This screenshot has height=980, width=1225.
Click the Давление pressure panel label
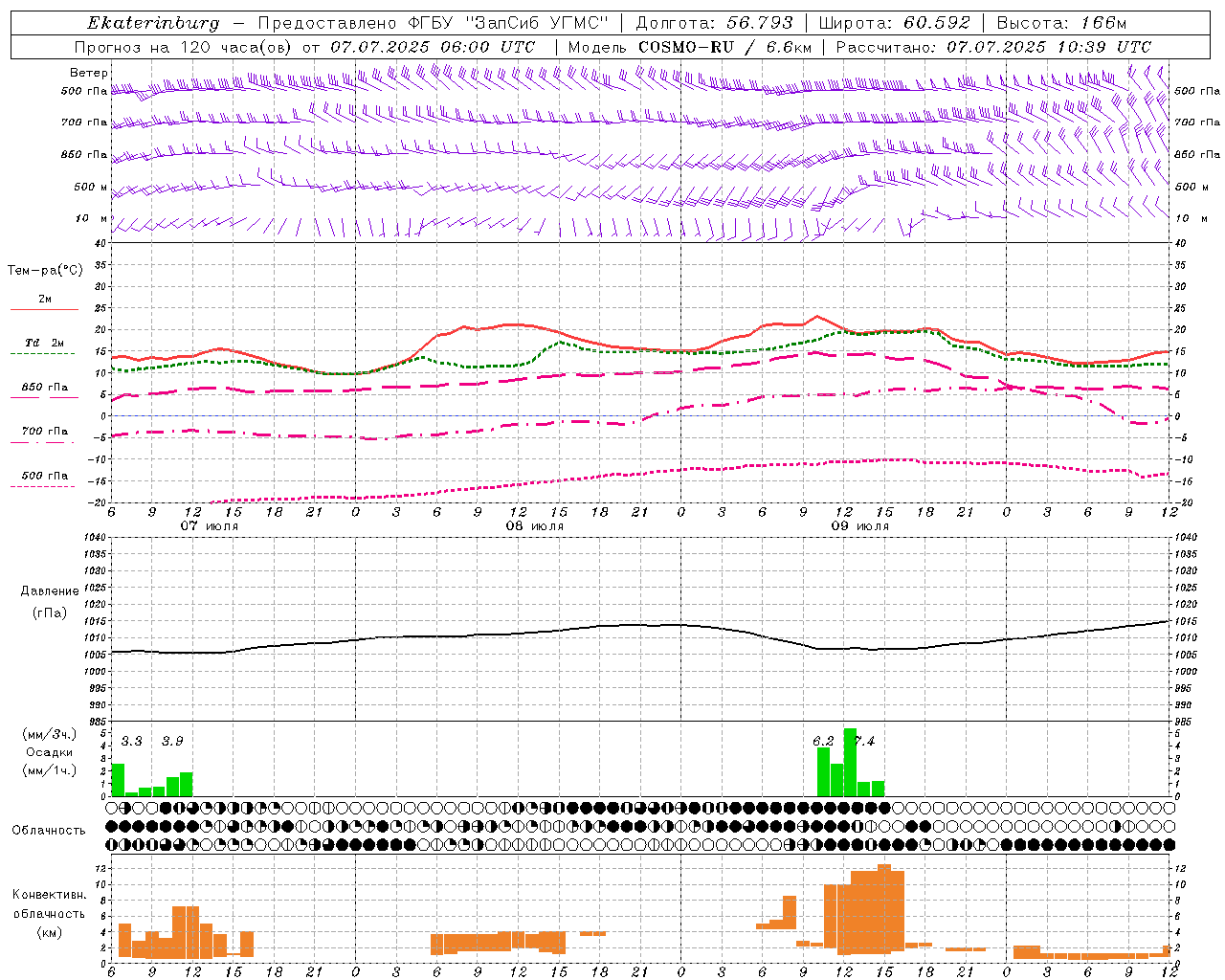pos(50,591)
